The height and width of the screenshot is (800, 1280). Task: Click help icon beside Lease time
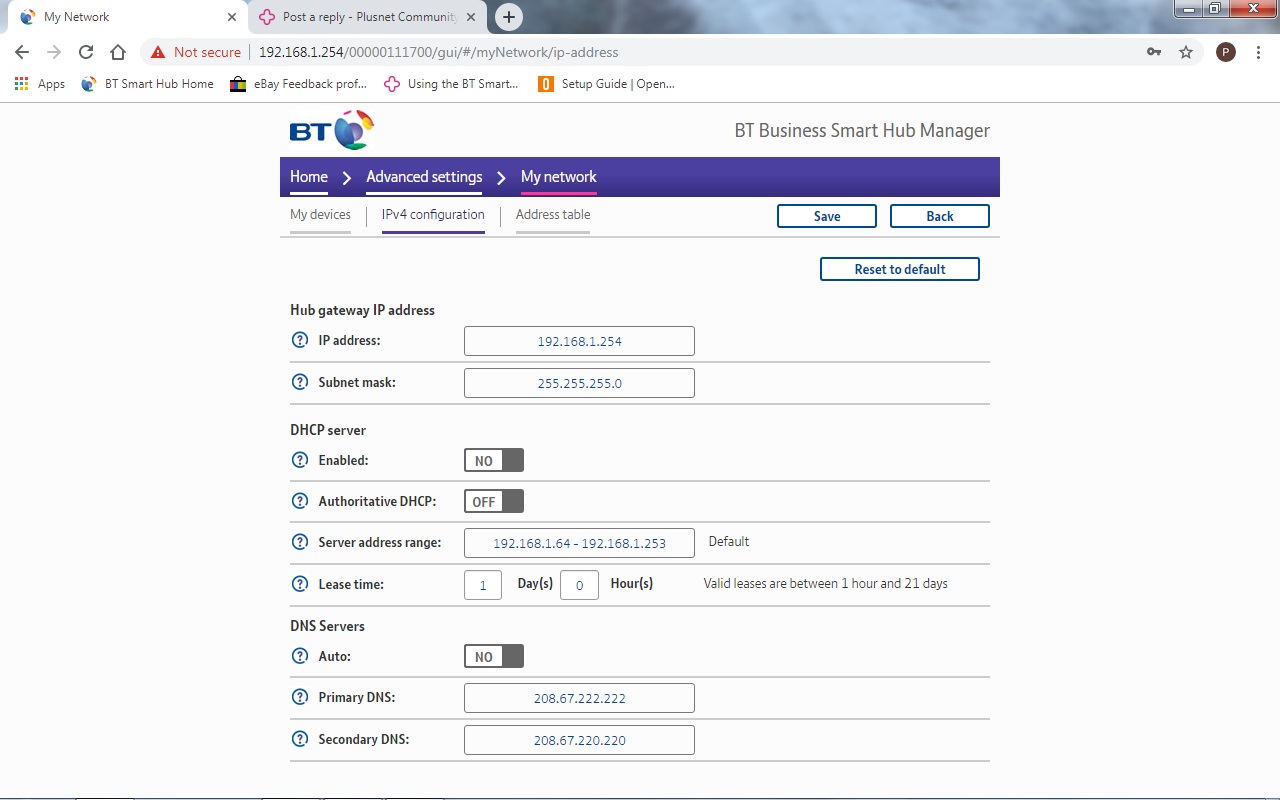299,584
